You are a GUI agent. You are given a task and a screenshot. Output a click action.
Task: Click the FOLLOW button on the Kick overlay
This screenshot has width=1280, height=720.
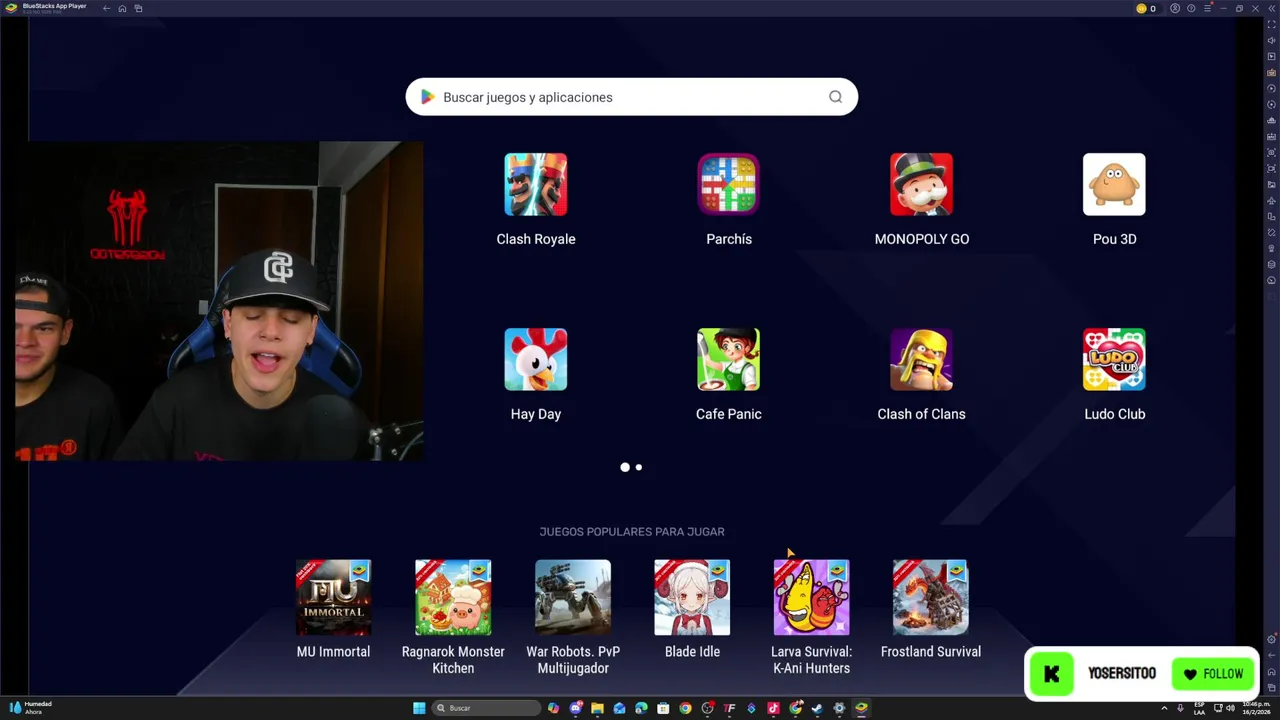[x=1212, y=674]
